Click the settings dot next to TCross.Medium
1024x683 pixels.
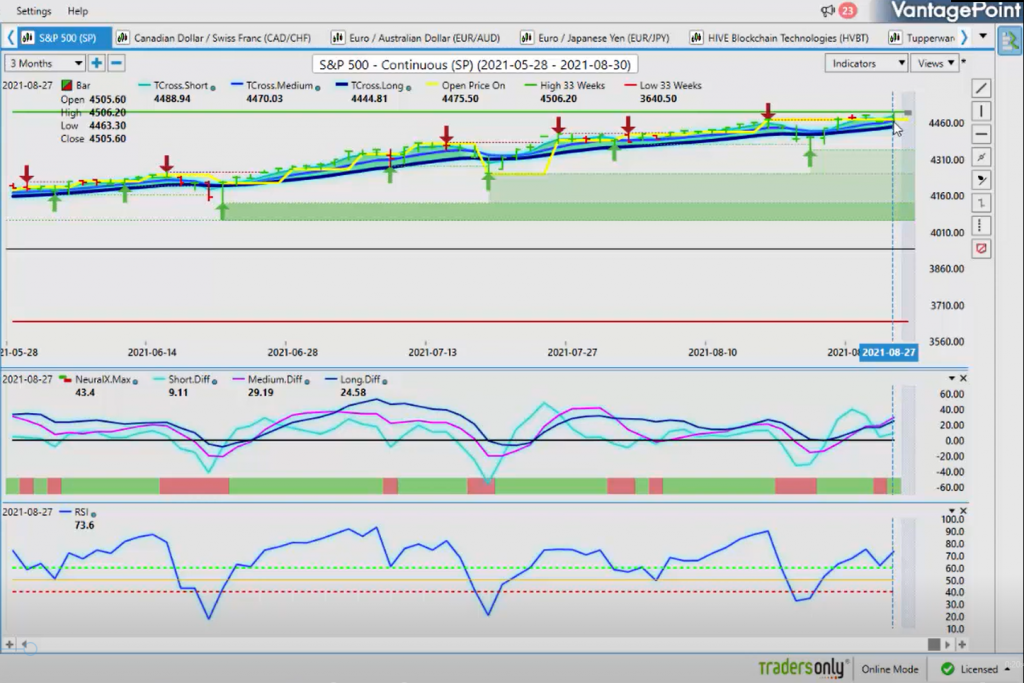click(317, 87)
